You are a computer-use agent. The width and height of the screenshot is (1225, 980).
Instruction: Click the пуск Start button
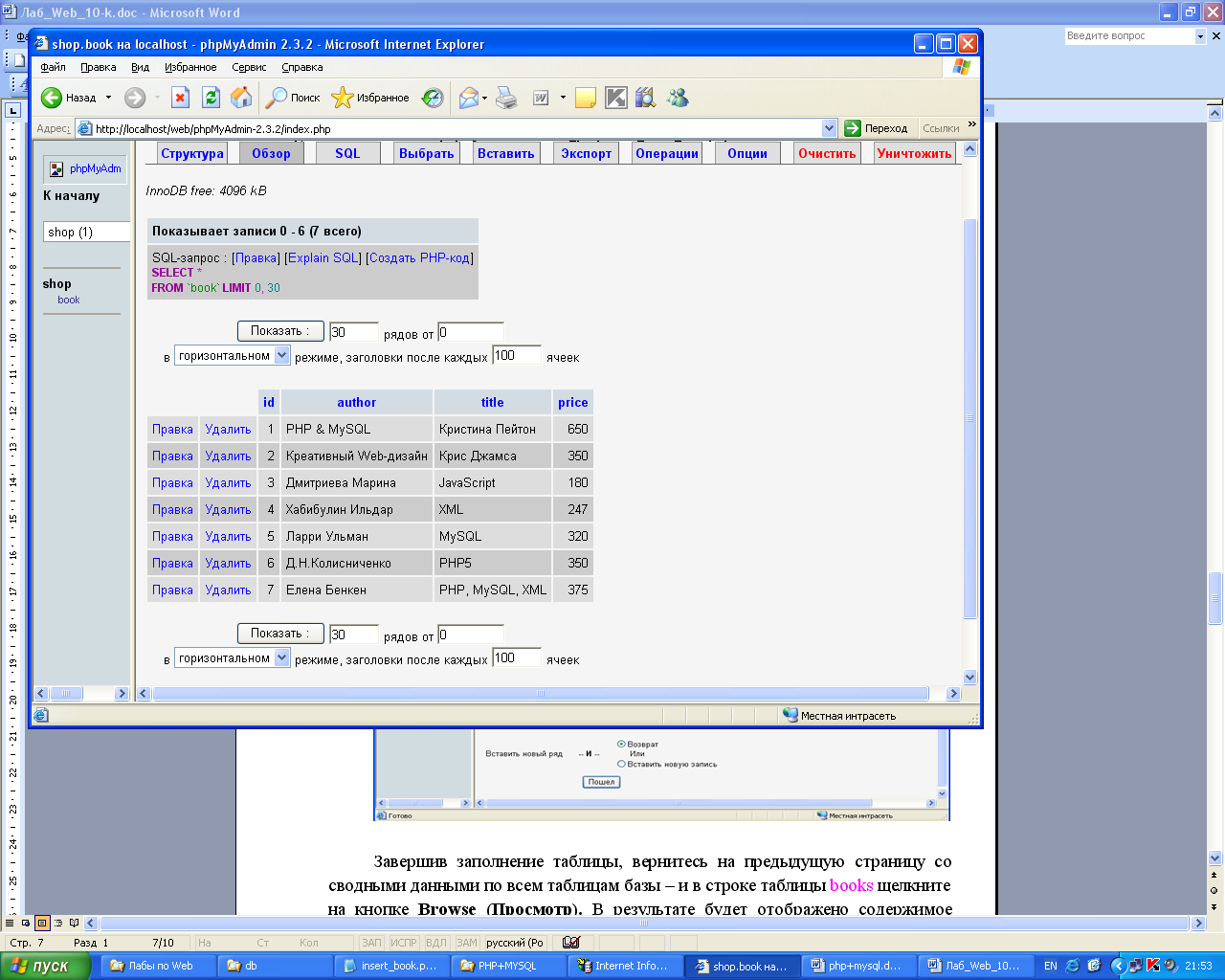45,966
